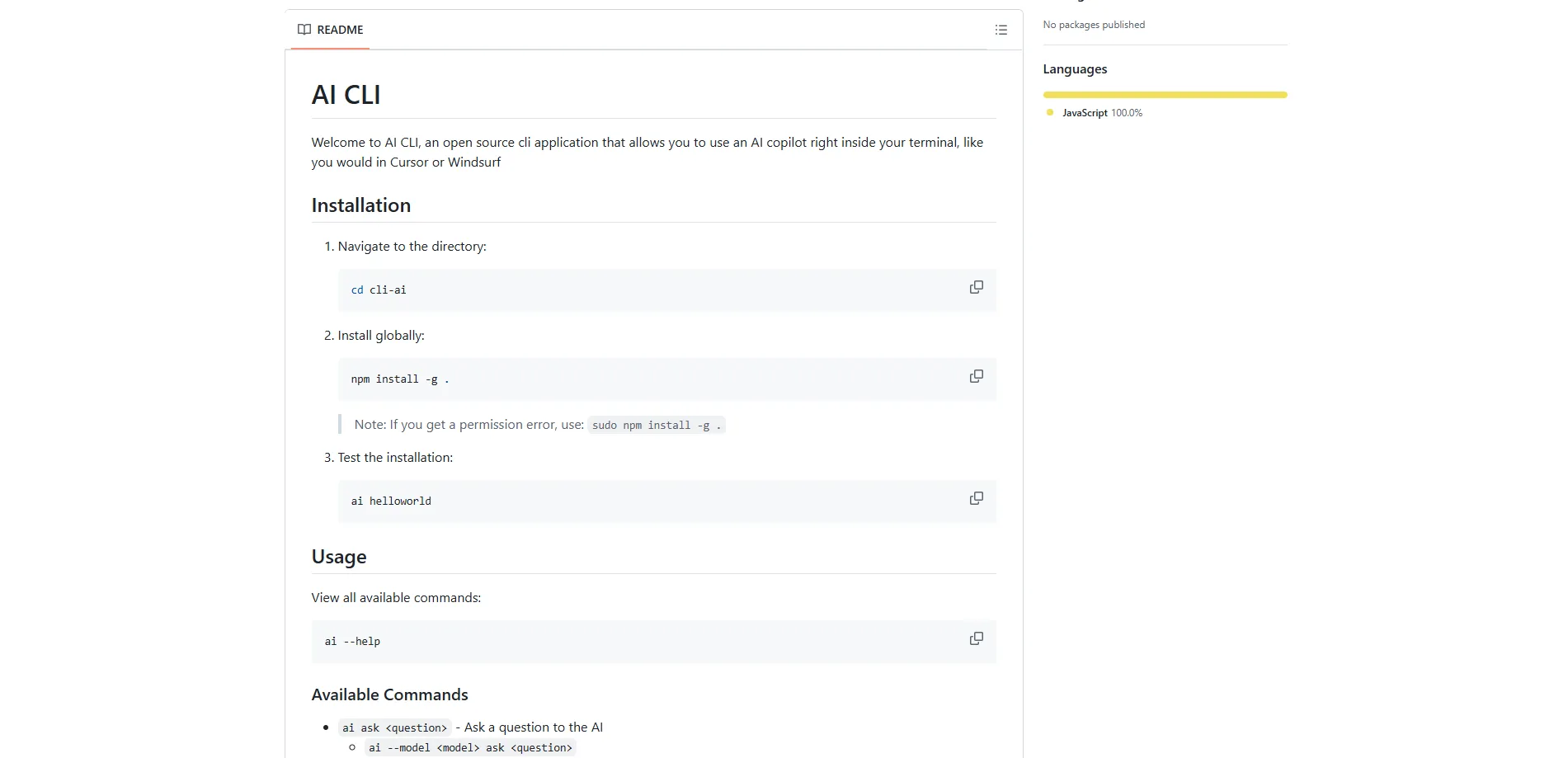The height and width of the screenshot is (758, 1568).
Task: Click the 'ai ask <question>' inline code
Action: pyautogui.click(x=394, y=727)
